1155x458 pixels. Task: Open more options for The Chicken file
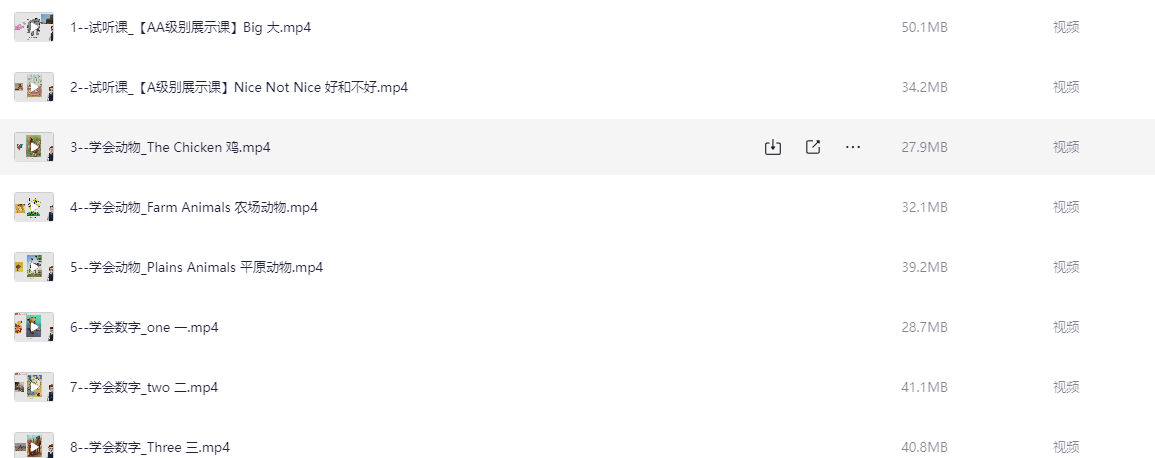tap(853, 147)
